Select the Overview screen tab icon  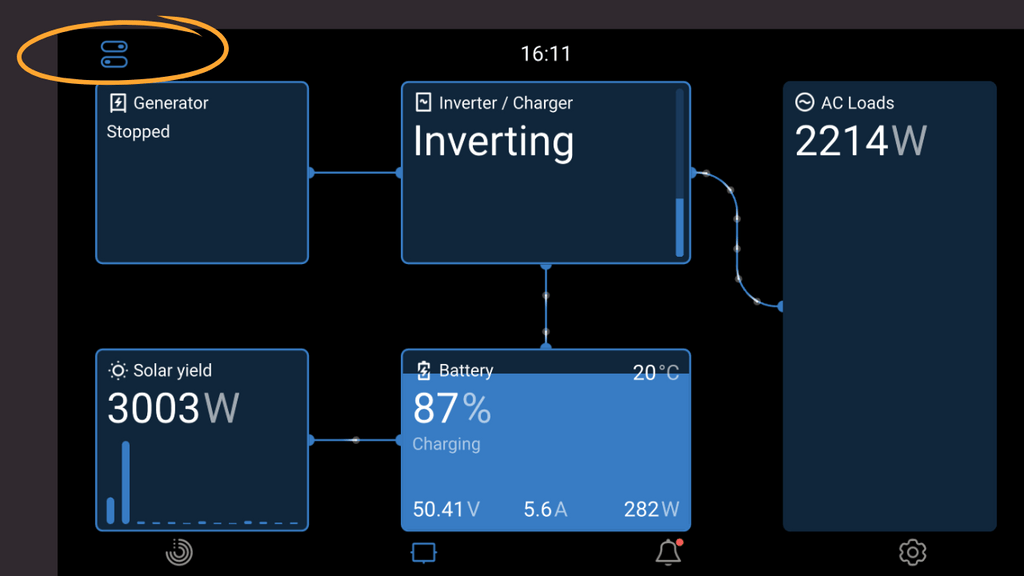(424, 553)
